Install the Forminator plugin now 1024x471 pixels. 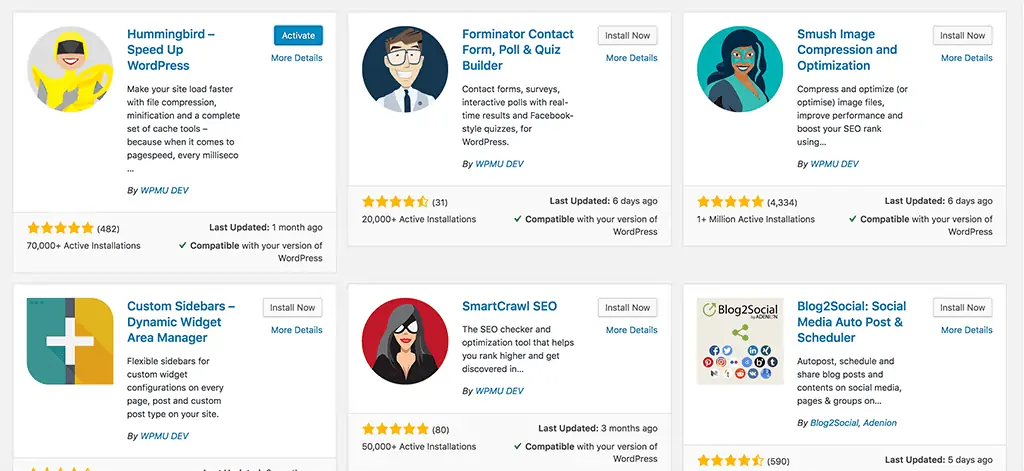coord(627,36)
